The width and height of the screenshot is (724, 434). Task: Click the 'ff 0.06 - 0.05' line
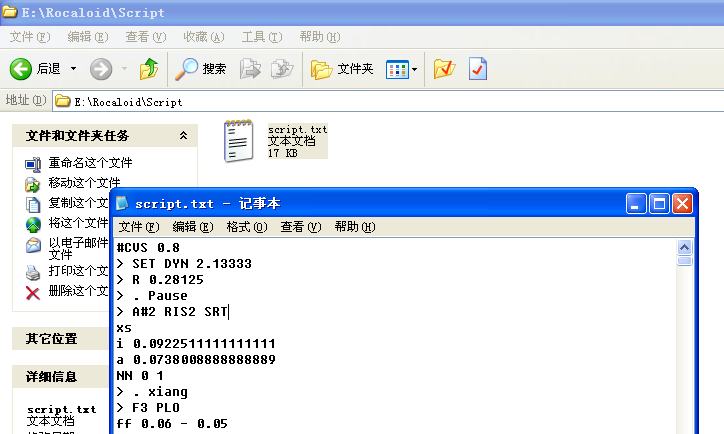click(x=172, y=424)
